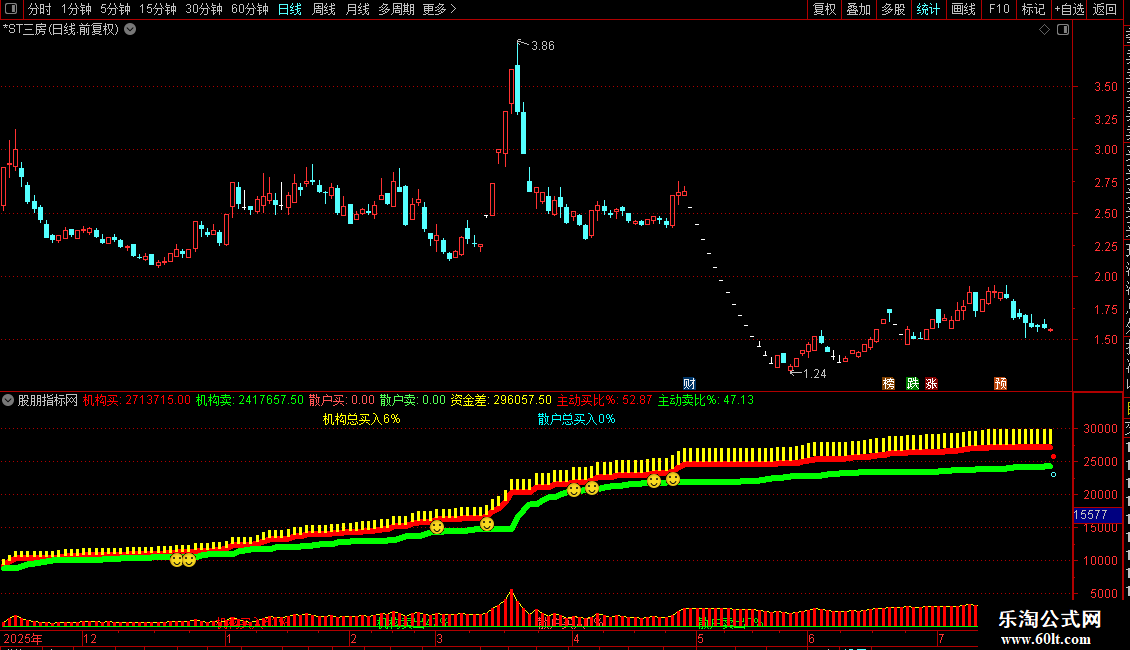Select the 60分钟 period
The image size is (1130, 650).
pos(250,9)
